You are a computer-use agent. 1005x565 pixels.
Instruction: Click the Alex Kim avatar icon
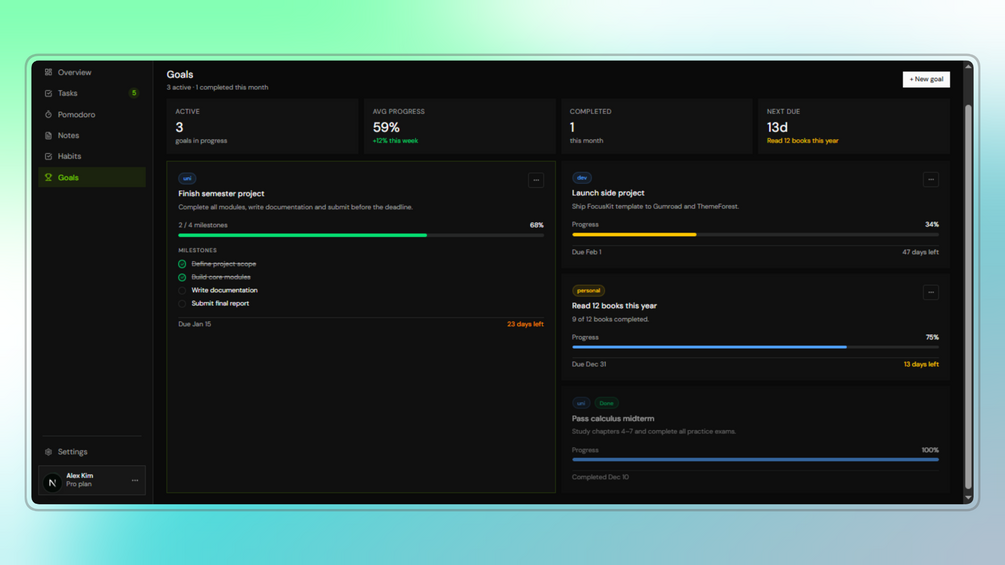tap(53, 481)
